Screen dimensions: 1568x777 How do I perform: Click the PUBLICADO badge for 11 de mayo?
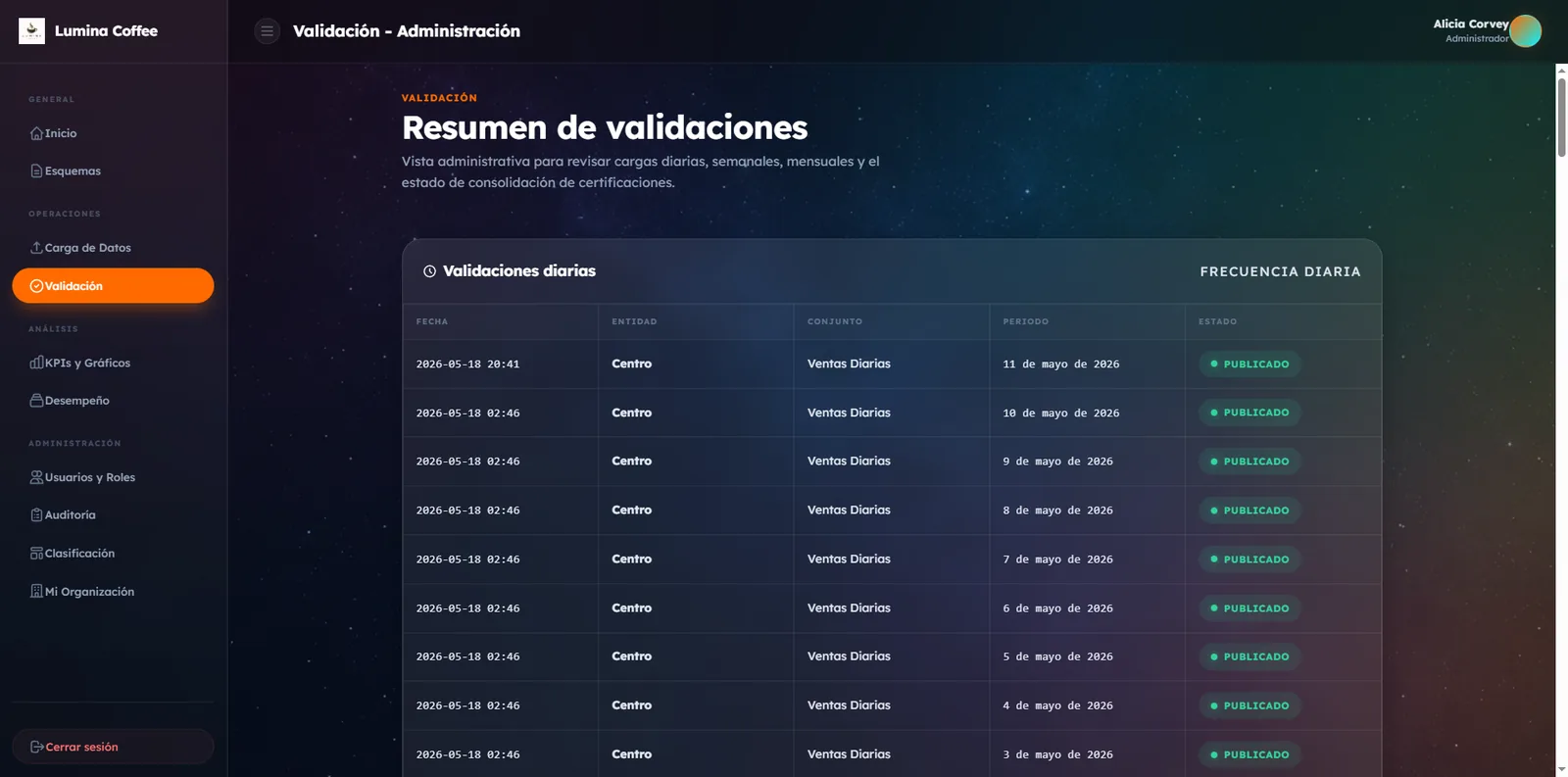[x=1249, y=364]
